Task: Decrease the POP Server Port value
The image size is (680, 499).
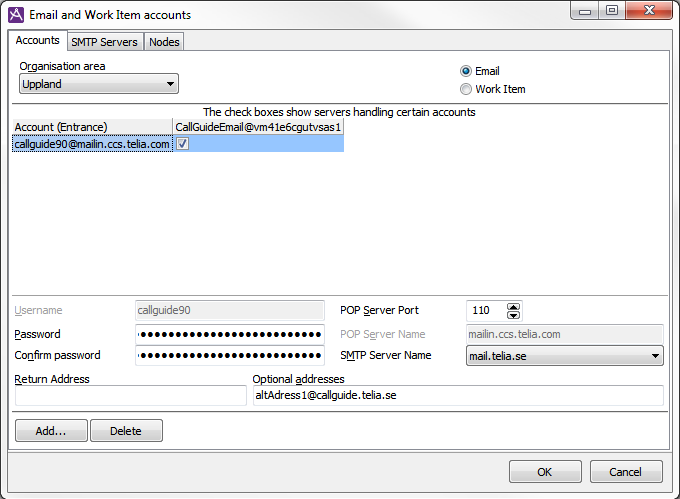Action: coord(514,315)
